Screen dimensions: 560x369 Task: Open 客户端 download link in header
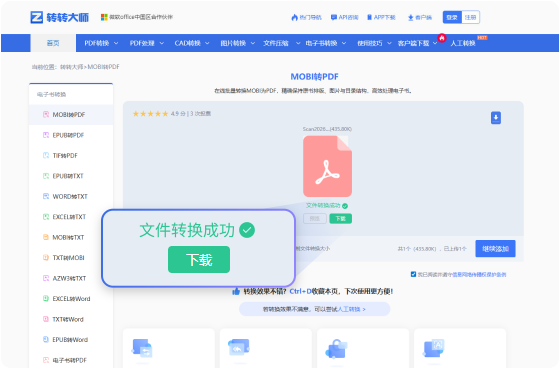click(420, 17)
